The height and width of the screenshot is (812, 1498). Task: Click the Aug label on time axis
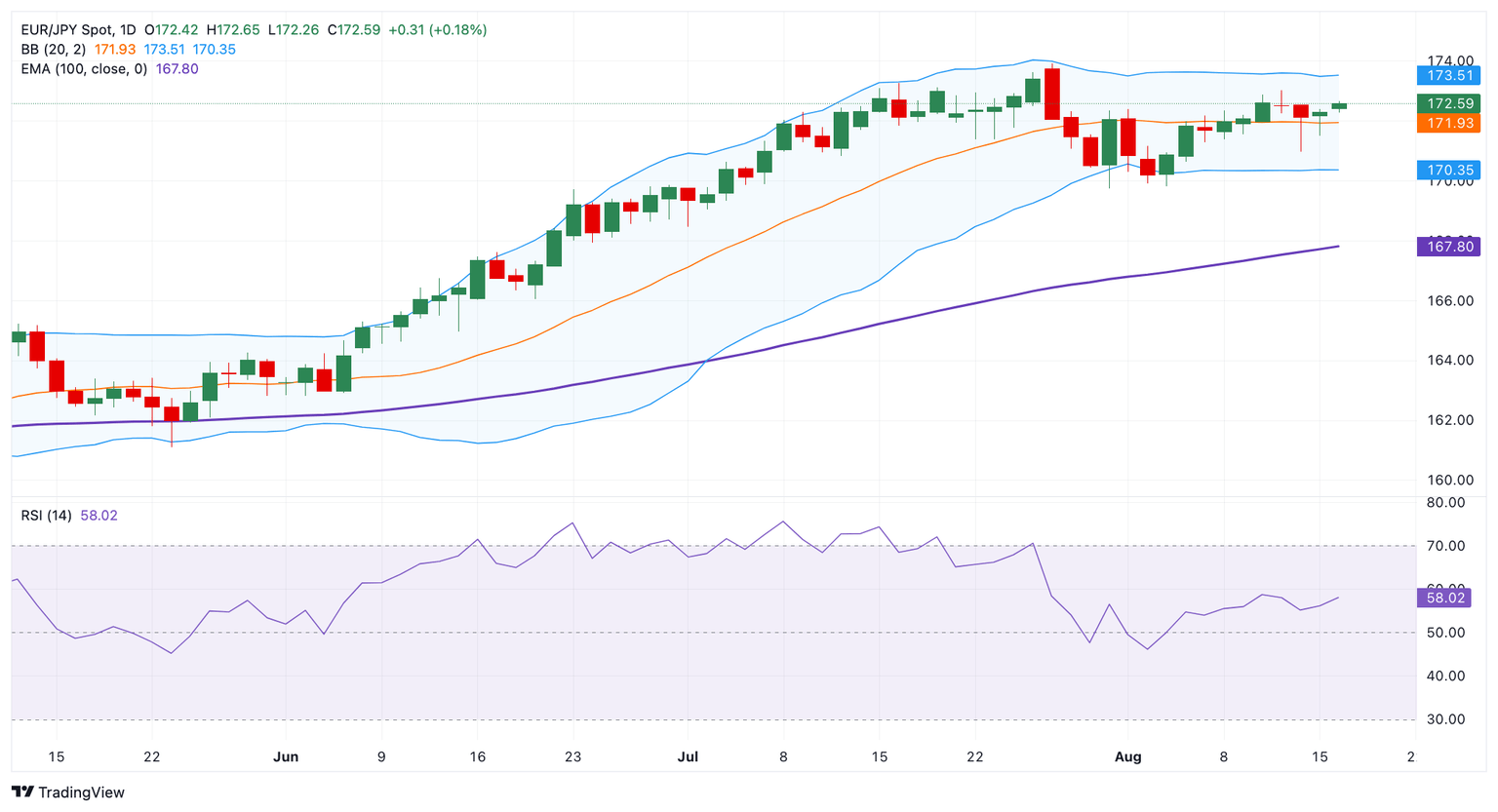point(1127,756)
